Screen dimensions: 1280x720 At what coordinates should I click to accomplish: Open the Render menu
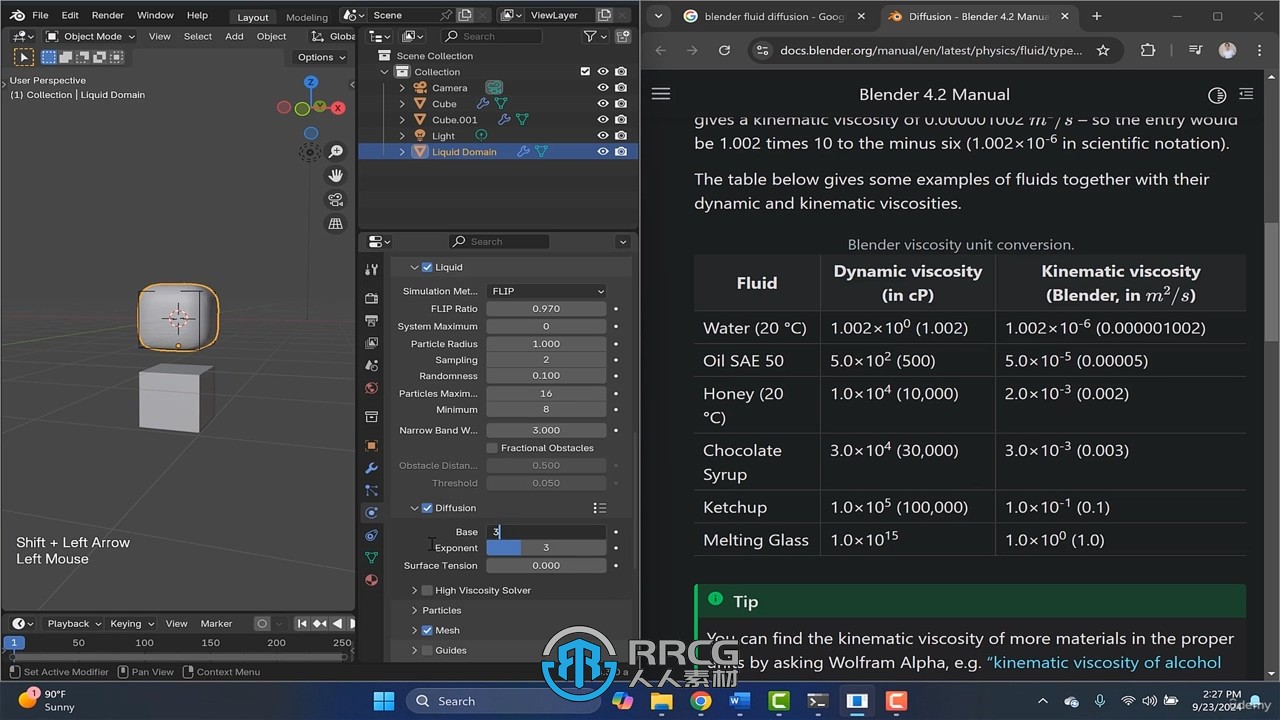[x=108, y=15]
